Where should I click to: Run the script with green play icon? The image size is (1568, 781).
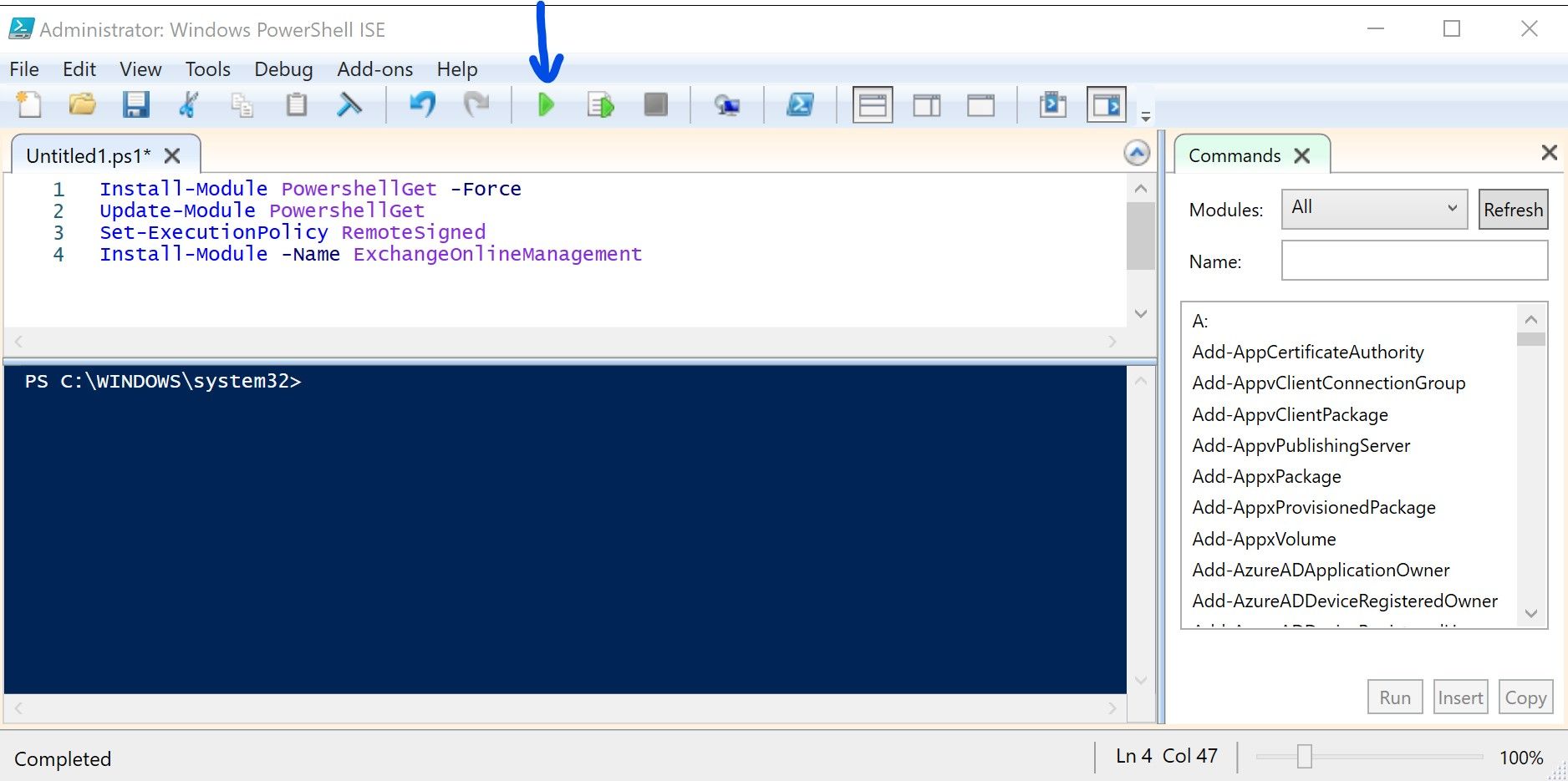coord(546,104)
